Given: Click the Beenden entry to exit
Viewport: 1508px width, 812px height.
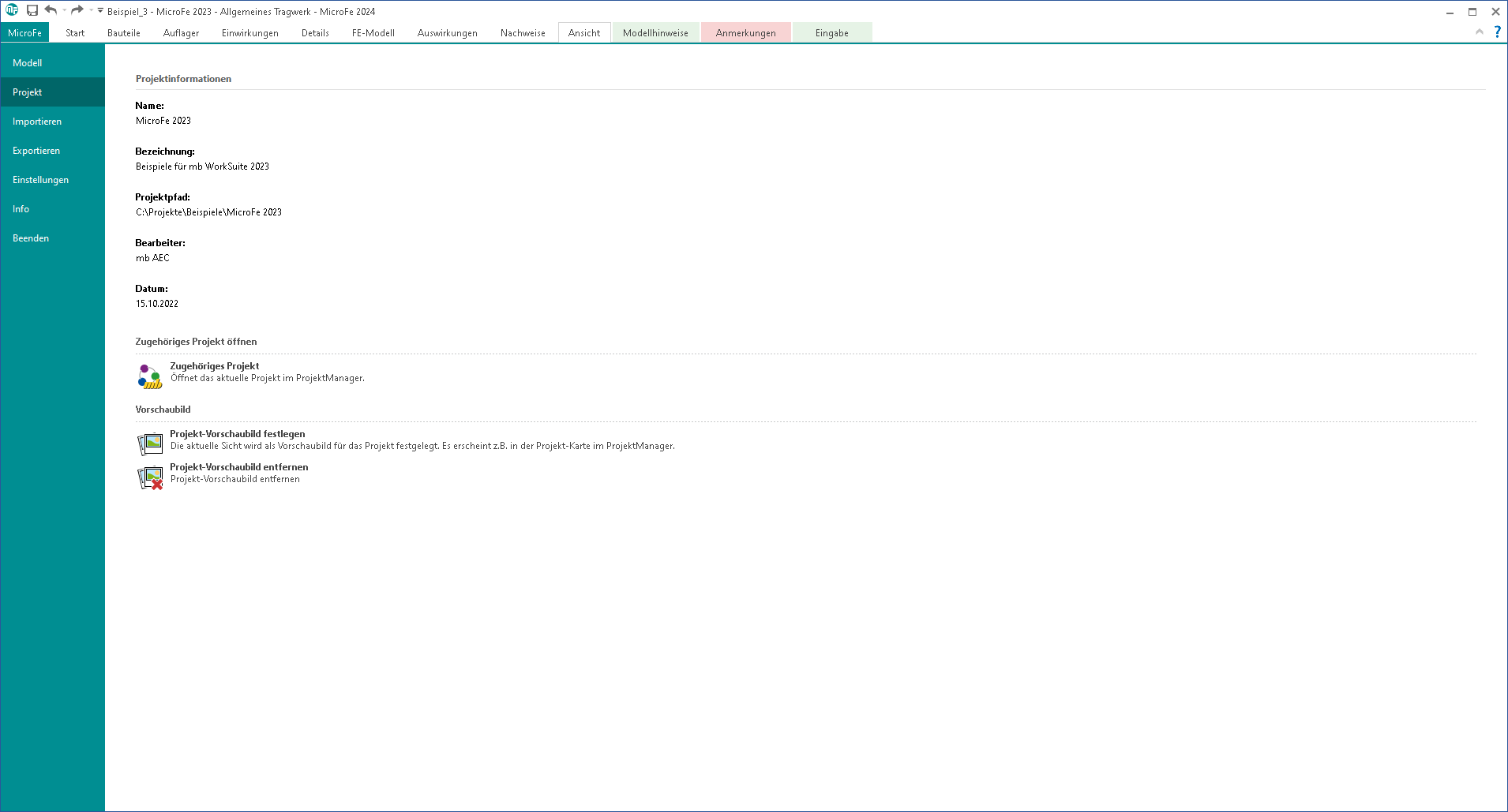Looking at the screenshot, I should click(31, 238).
